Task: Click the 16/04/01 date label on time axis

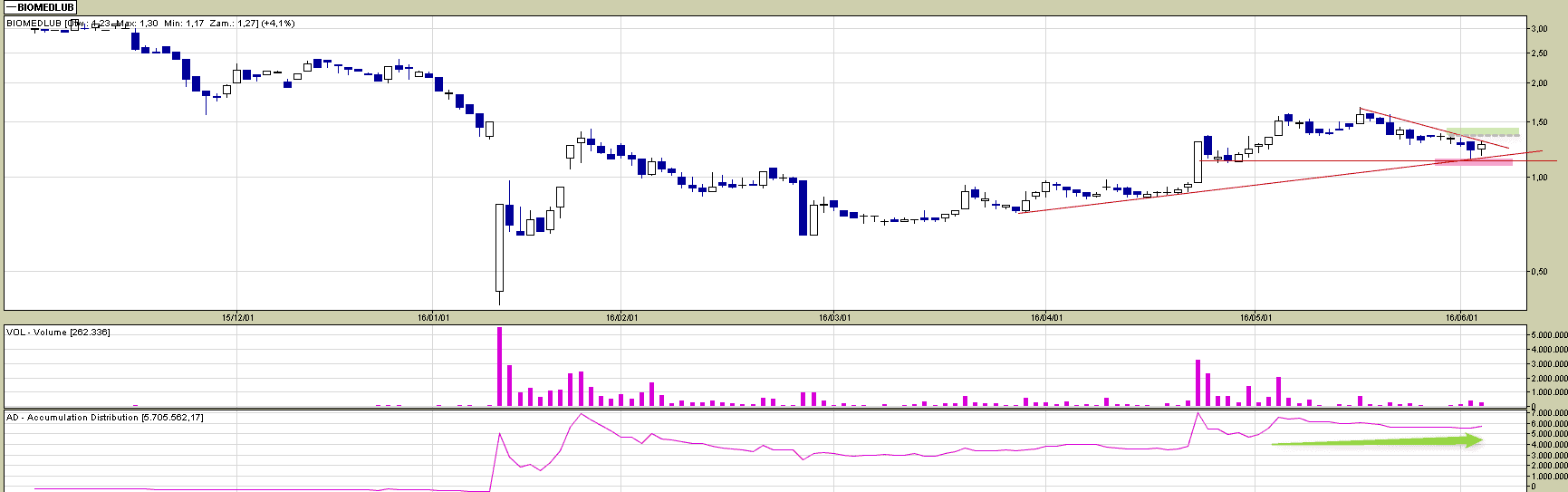Action: [1046, 318]
